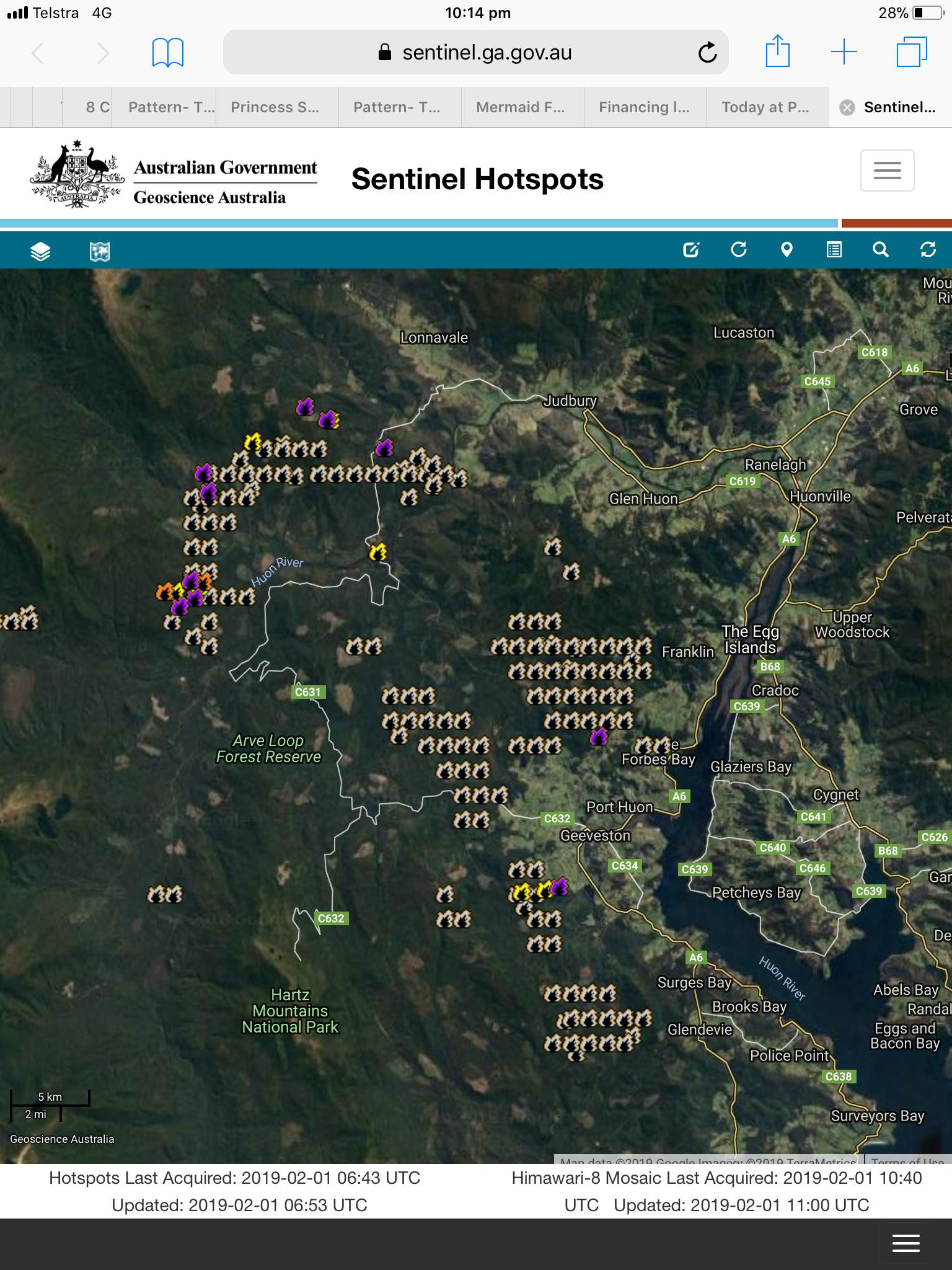Open the map search magnifier
The image size is (952, 1270).
881,250
